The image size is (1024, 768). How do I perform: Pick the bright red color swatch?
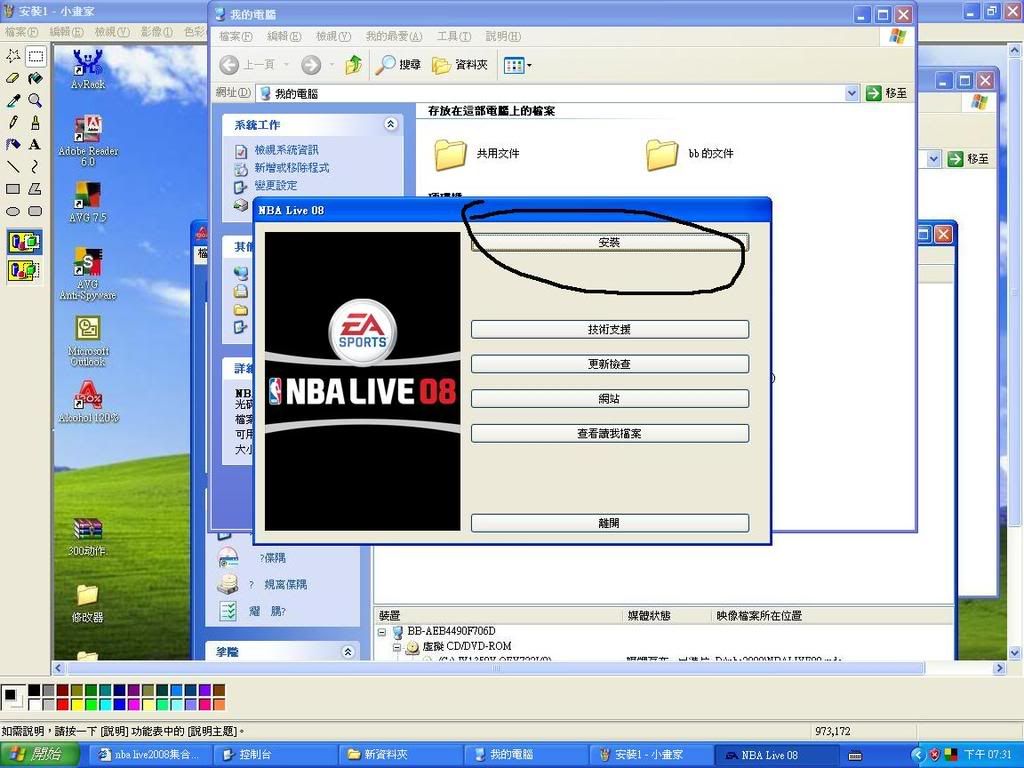tap(63, 704)
